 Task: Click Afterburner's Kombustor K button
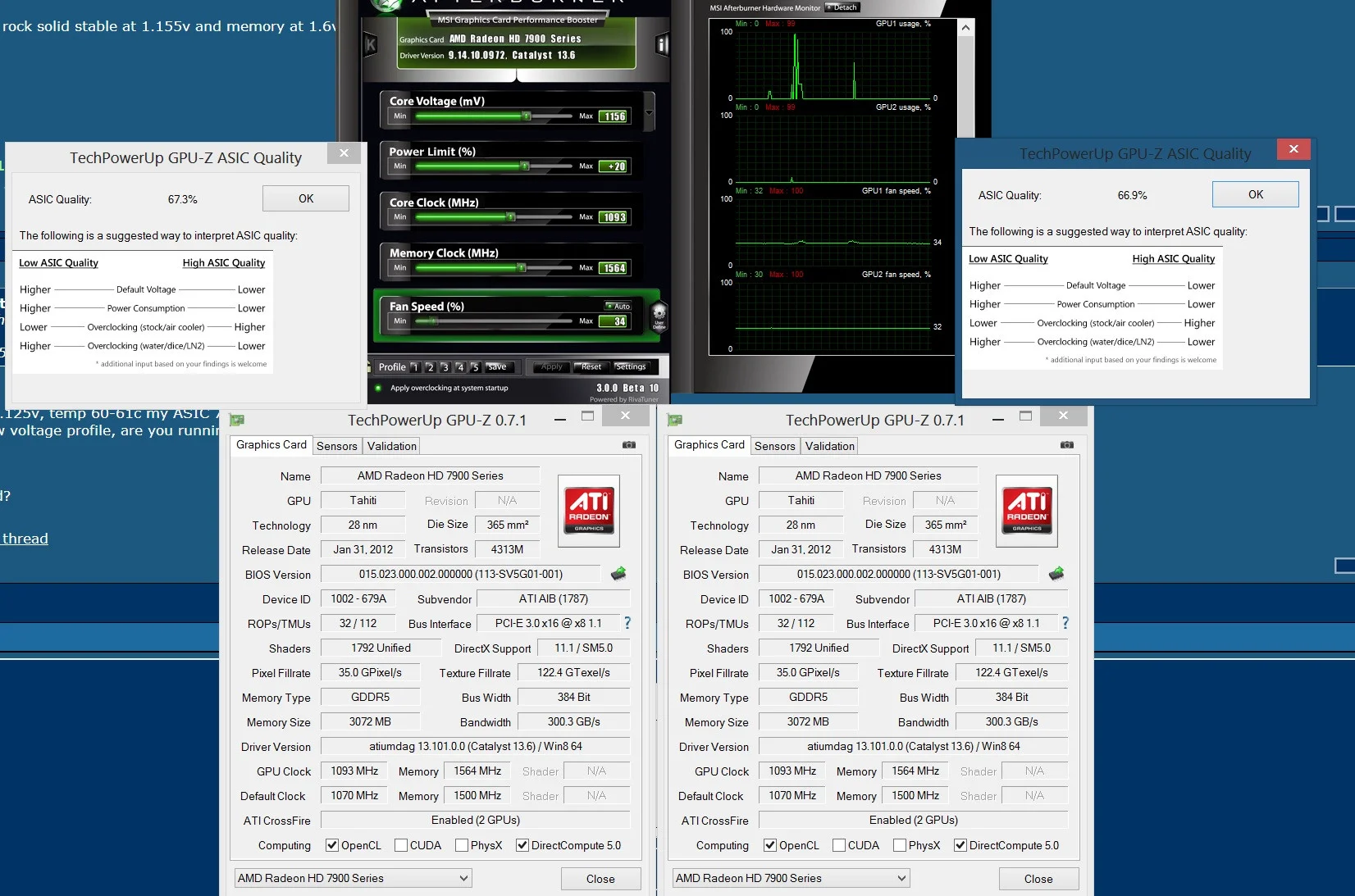pyautogui.click(x=370, y=45)
